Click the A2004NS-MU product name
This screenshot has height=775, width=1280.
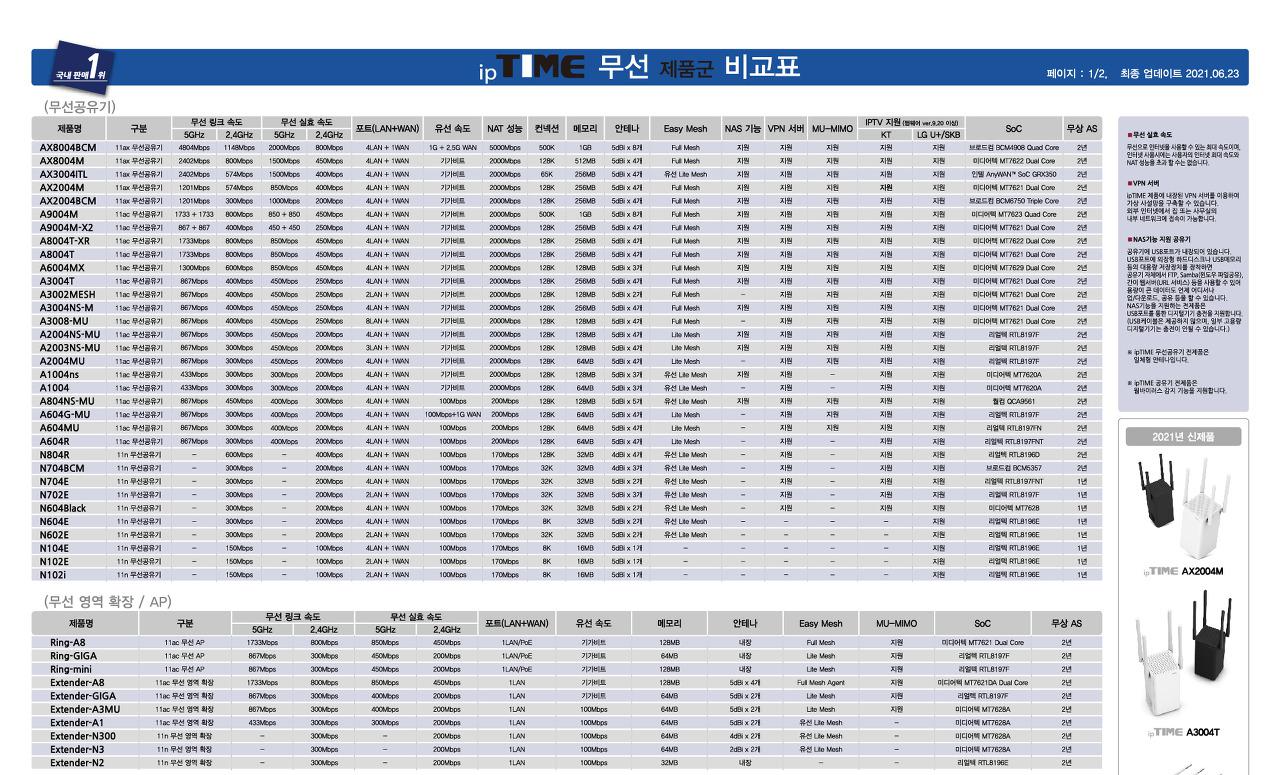69,334
